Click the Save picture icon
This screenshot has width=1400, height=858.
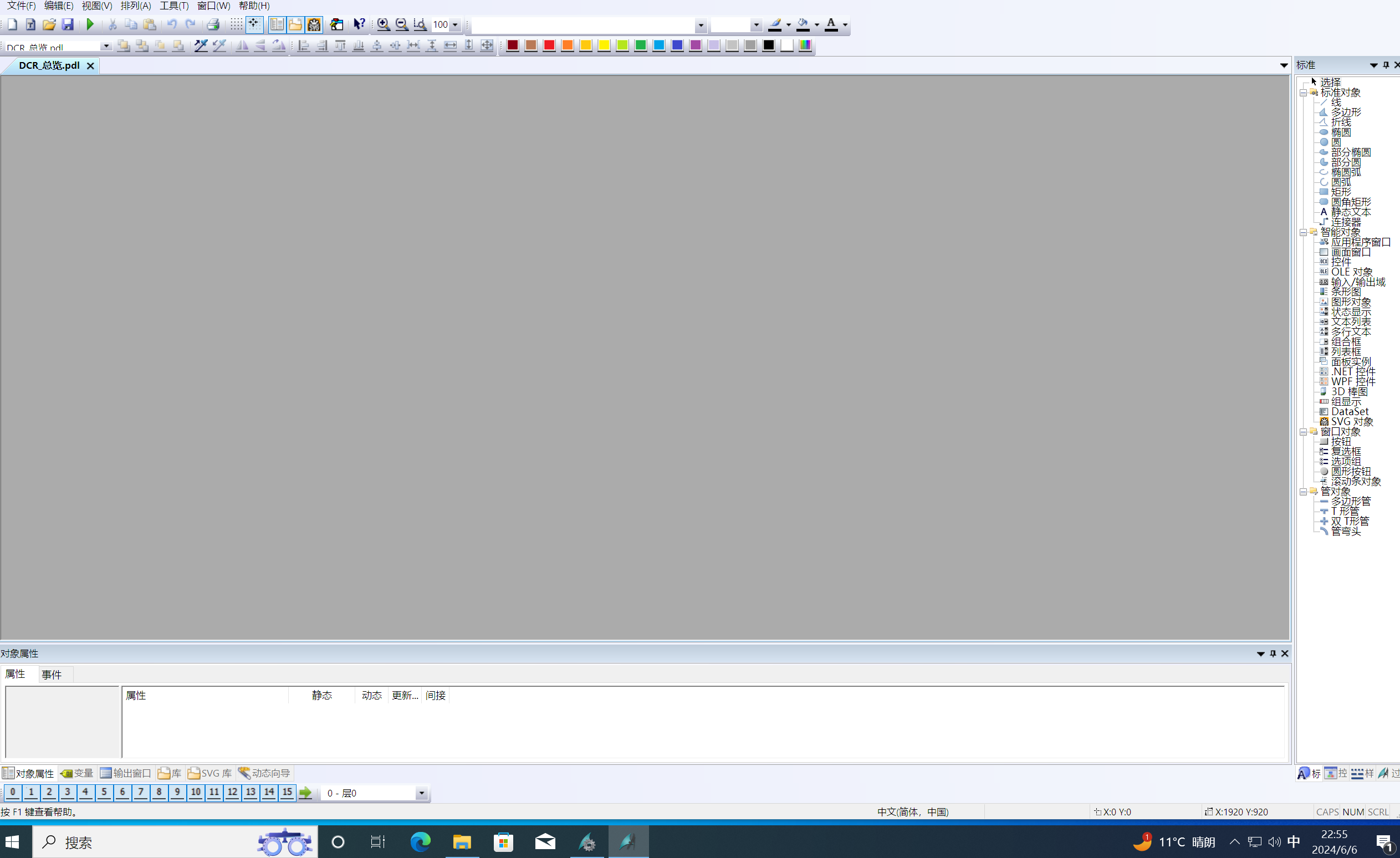[68, 24]
